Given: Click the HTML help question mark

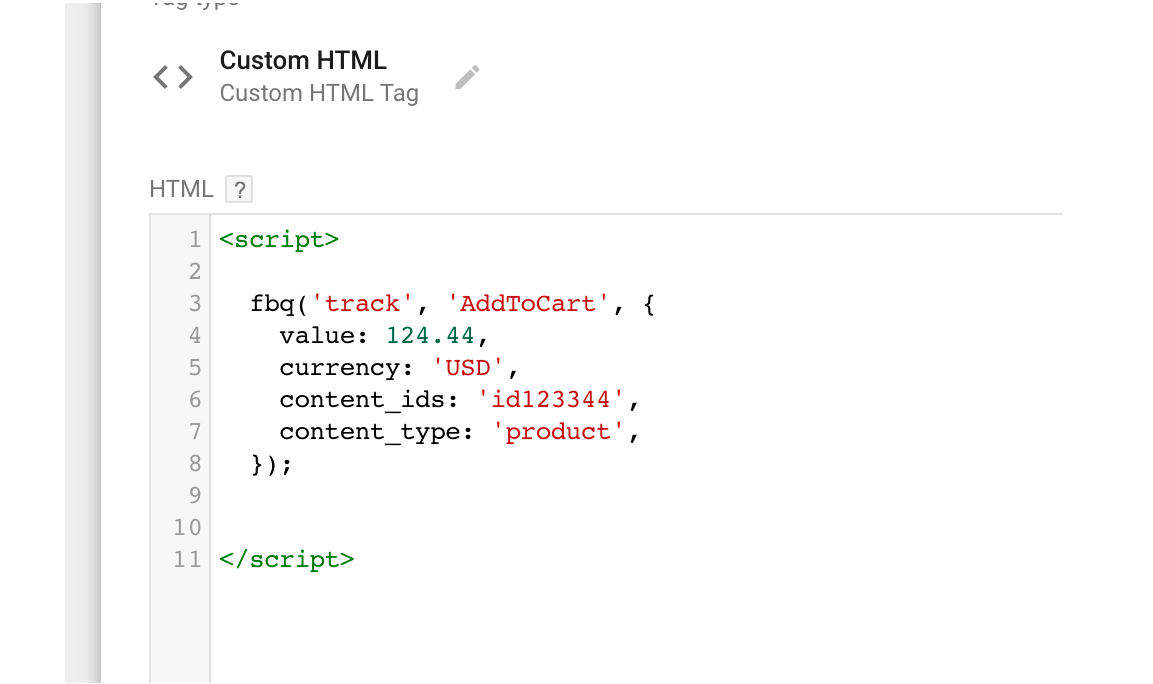Looking at the screenshot, I should 238,189.
